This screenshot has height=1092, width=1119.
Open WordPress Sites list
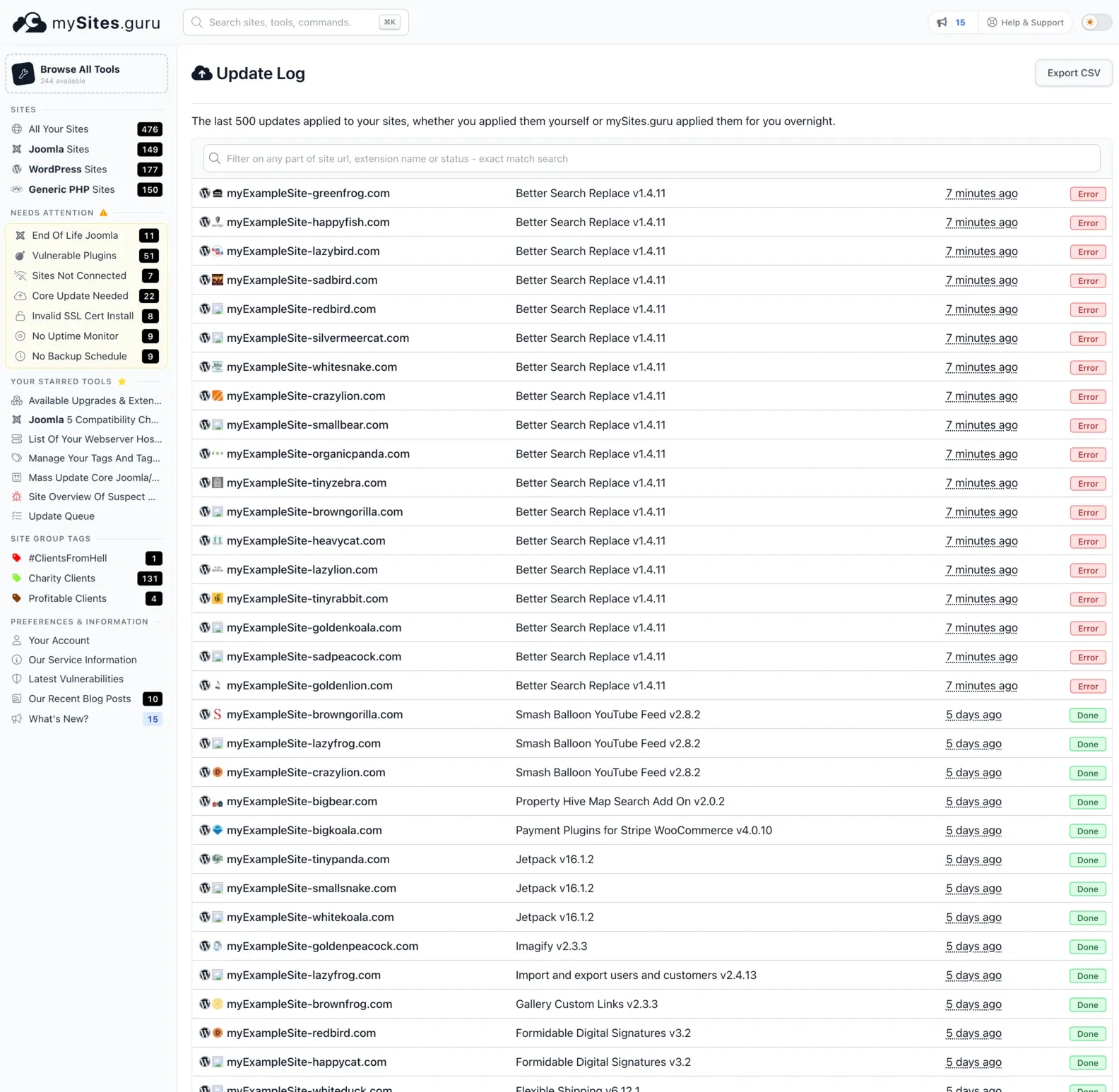[x=87, y=170]
